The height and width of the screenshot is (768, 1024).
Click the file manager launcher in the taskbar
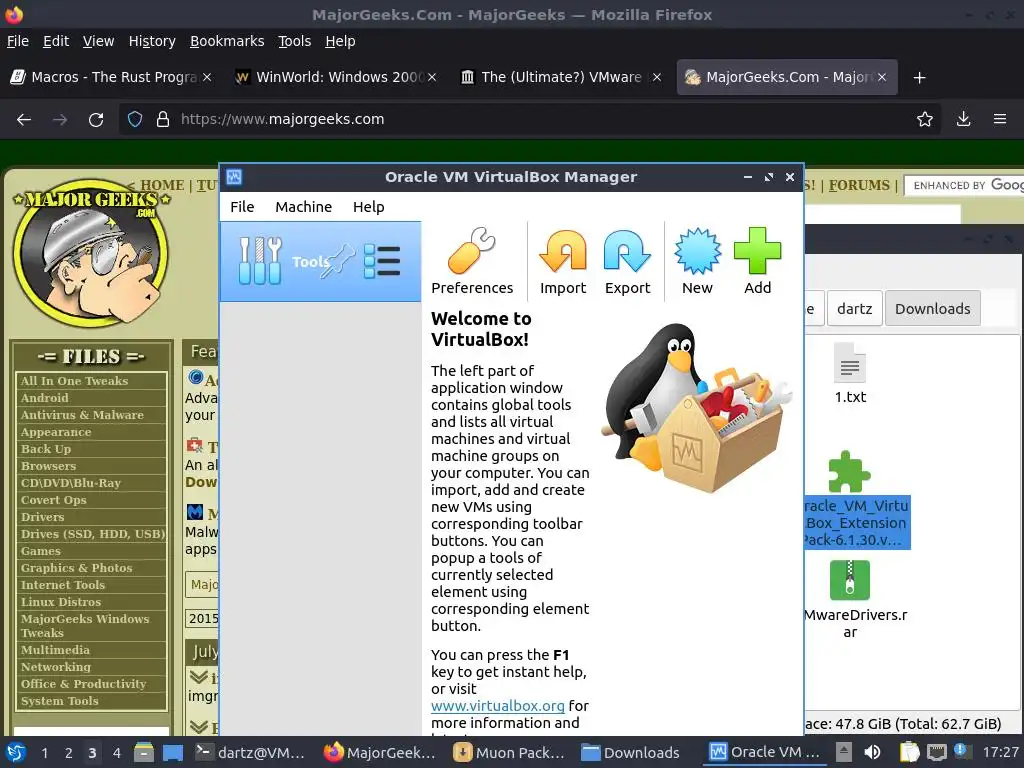click(144, 753)
